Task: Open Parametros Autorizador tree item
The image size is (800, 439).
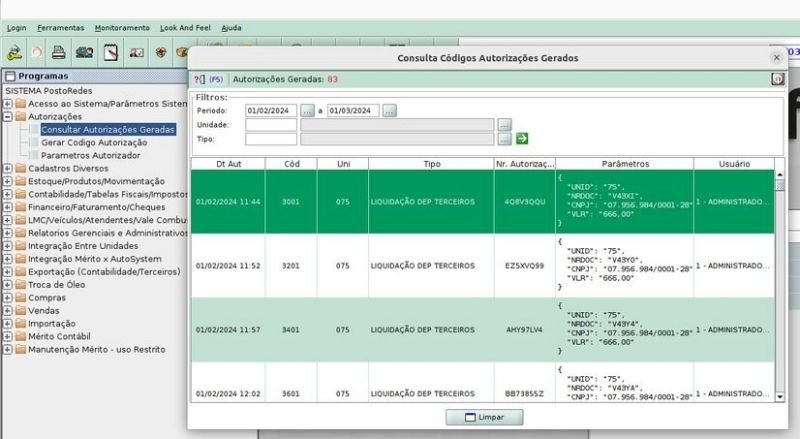Action: pos(90,155)
